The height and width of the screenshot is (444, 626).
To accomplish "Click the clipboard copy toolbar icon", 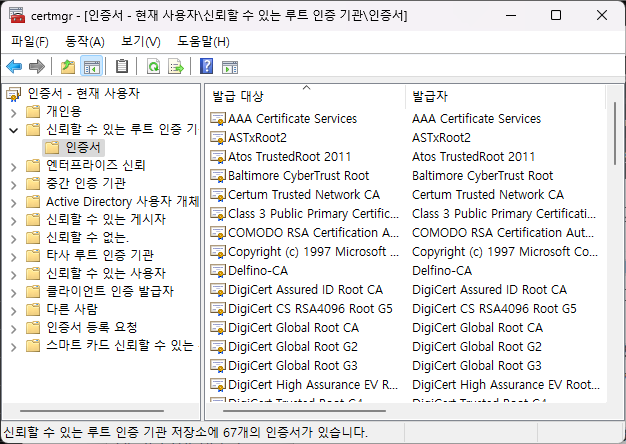I will pos(122,66).
